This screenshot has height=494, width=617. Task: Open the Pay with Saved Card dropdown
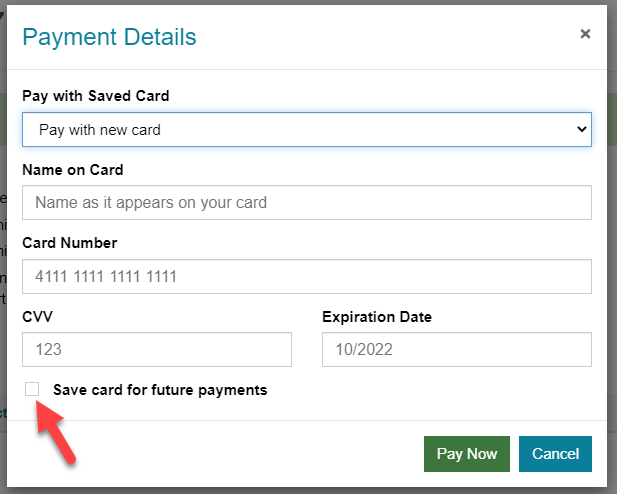tap(307, 130)
